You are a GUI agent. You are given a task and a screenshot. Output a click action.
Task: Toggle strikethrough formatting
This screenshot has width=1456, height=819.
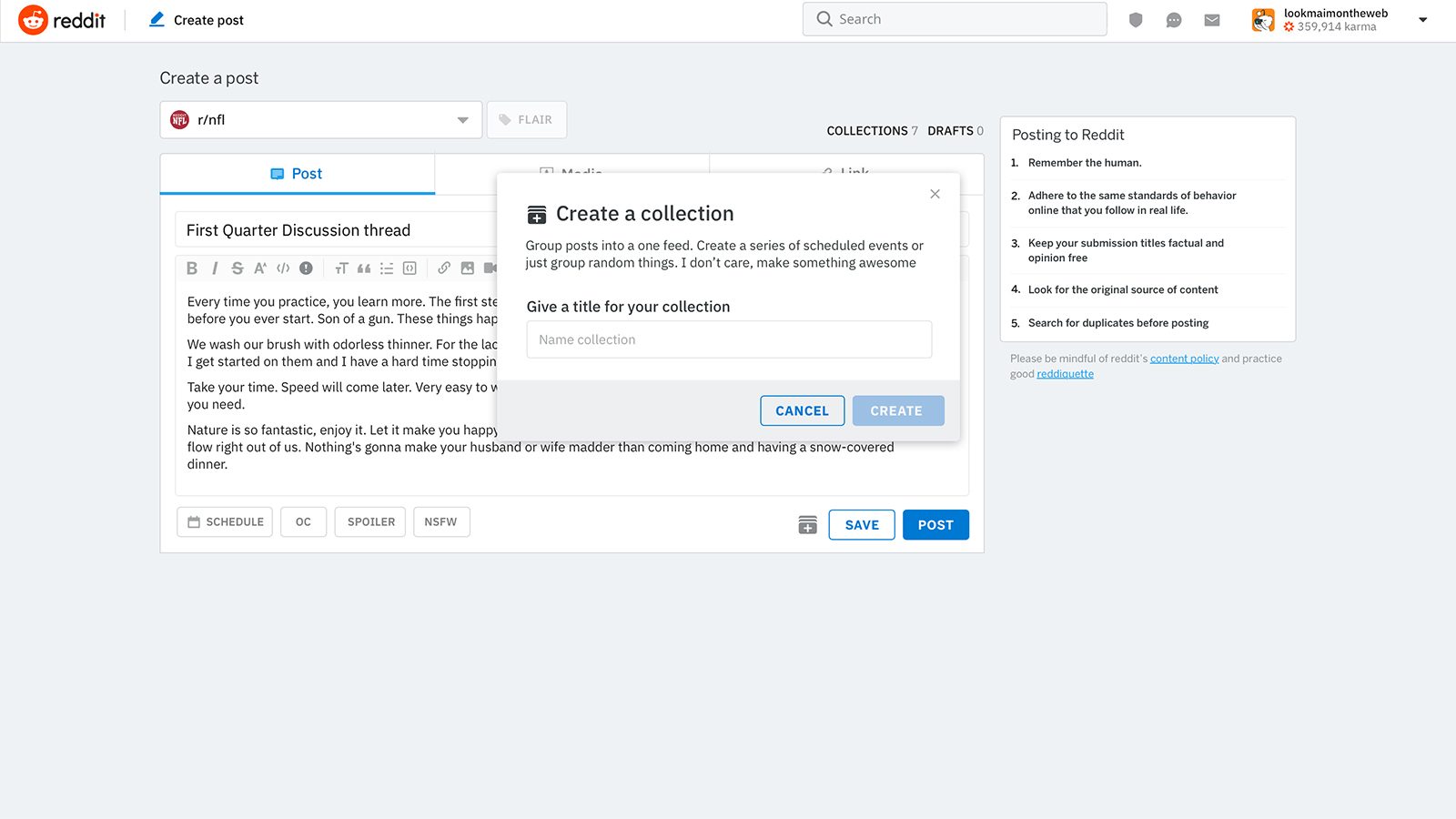[x=238, y=268]
